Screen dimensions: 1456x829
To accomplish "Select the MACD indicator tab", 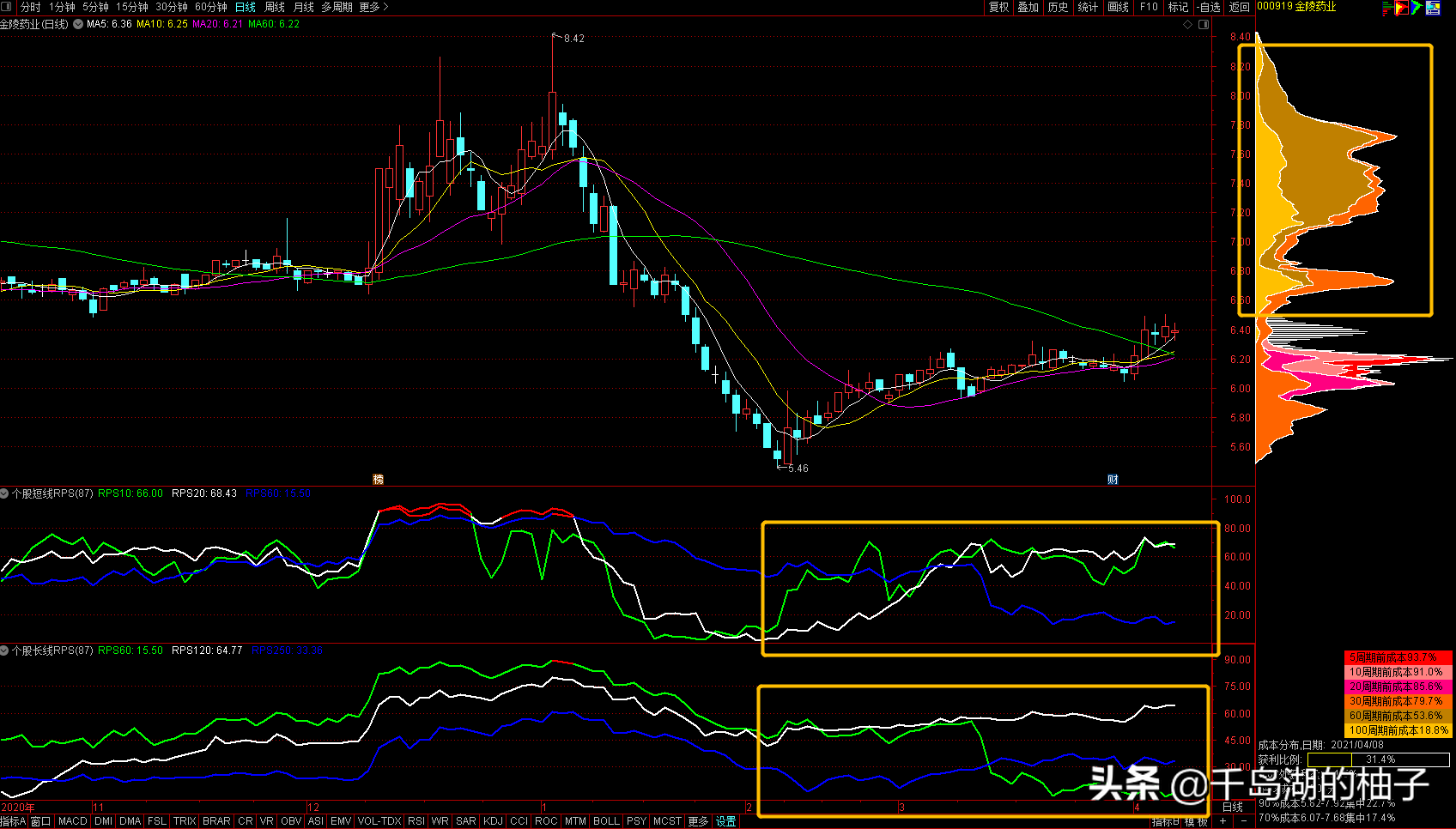I will [x=73, y=821].
